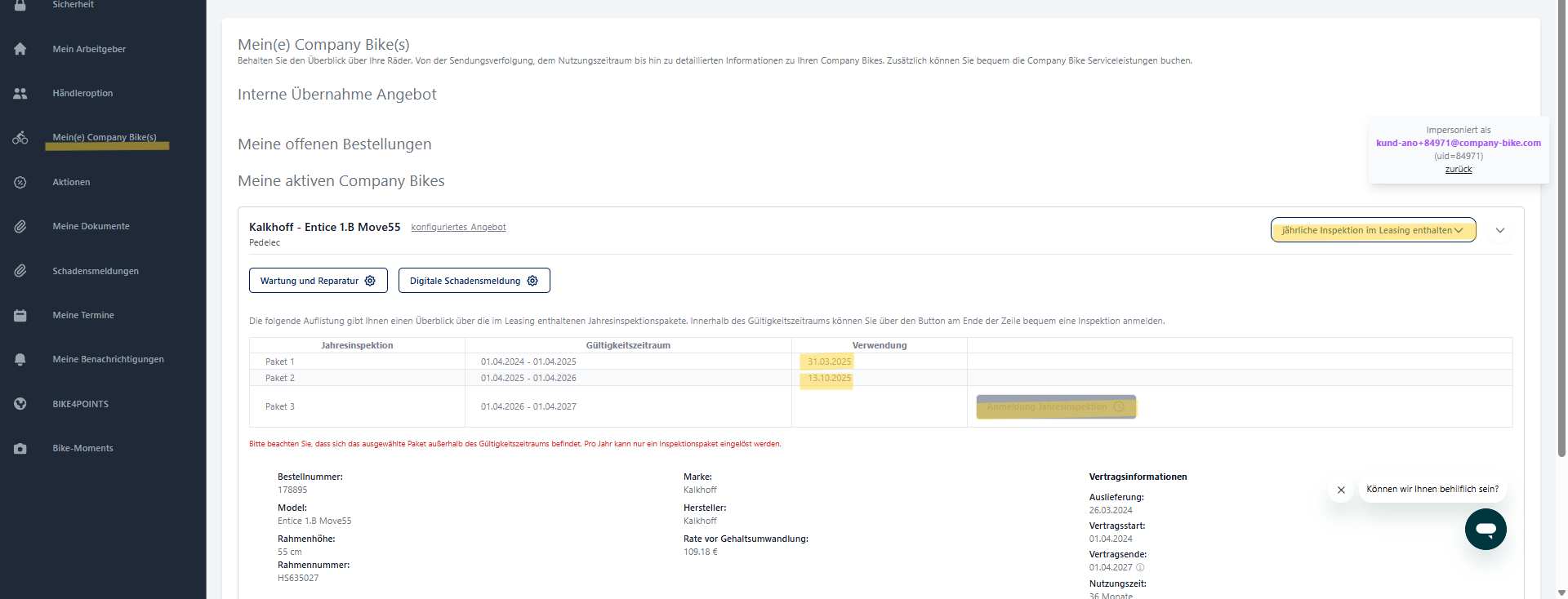Expand jährliche Inspektion im Leasing enthalten dropdown
The width and height of the screenshot is (1568, 599).
[1373, 230]
